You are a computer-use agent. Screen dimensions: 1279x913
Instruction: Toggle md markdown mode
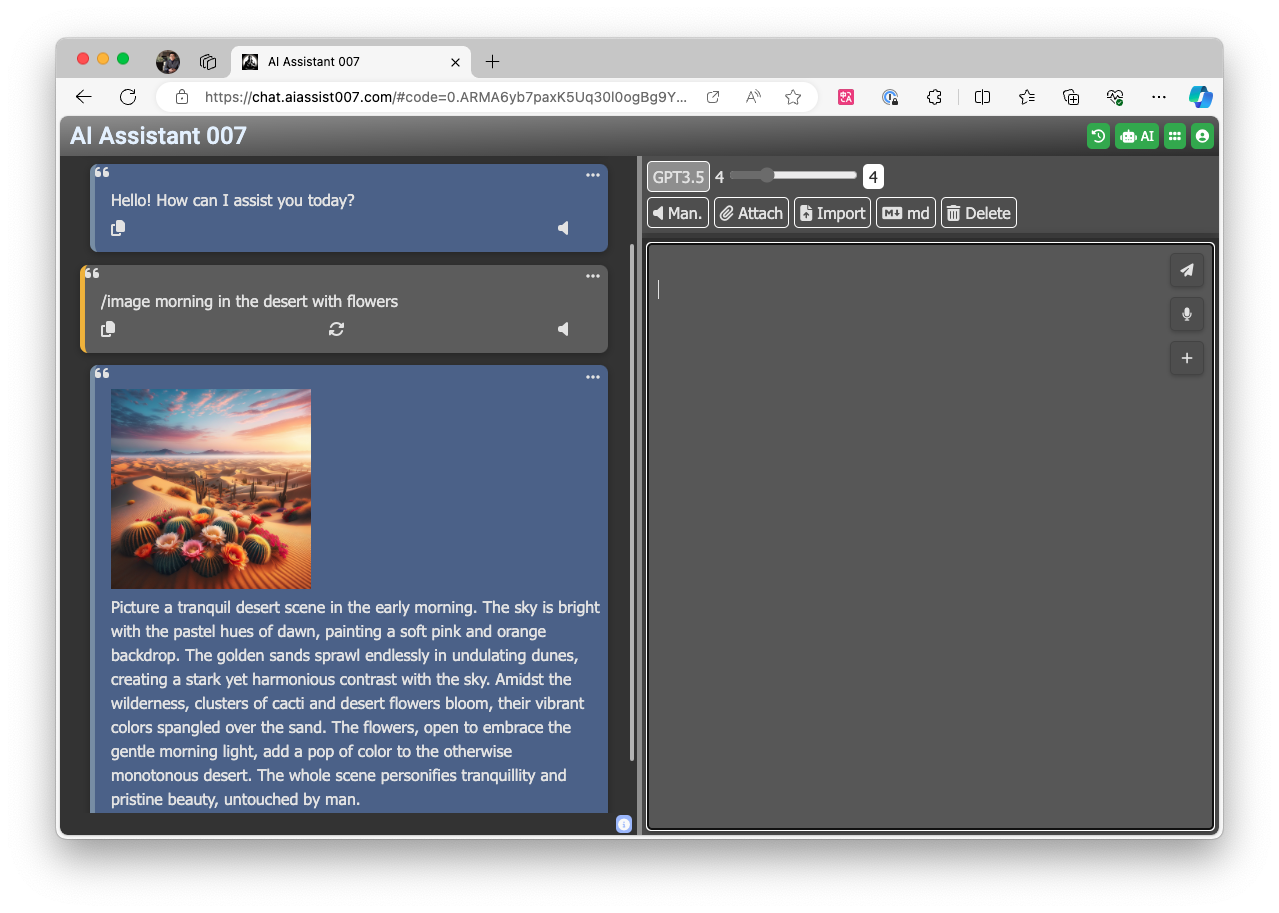tap(906, 213)
